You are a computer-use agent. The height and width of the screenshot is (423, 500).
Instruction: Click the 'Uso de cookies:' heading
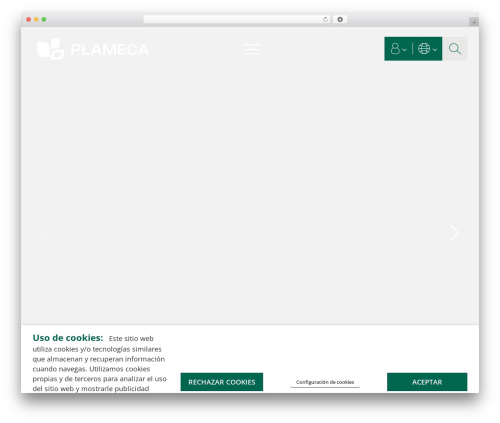pos(68,338)
